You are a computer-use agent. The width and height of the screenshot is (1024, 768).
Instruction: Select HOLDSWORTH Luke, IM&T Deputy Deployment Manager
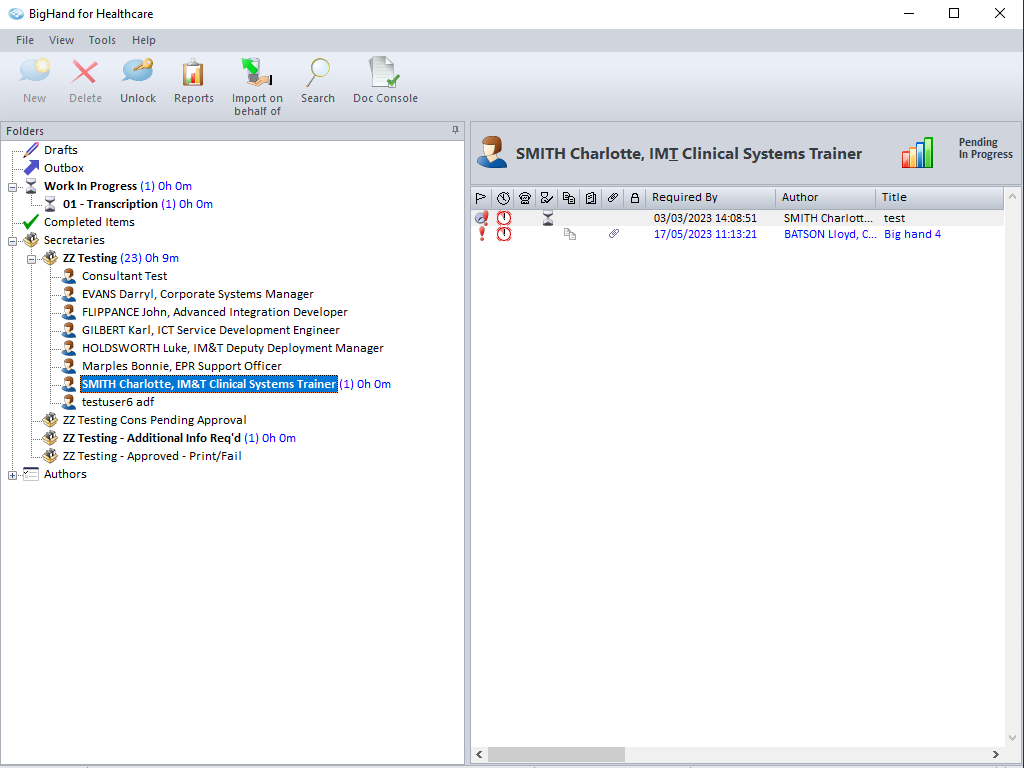(233, 348)
